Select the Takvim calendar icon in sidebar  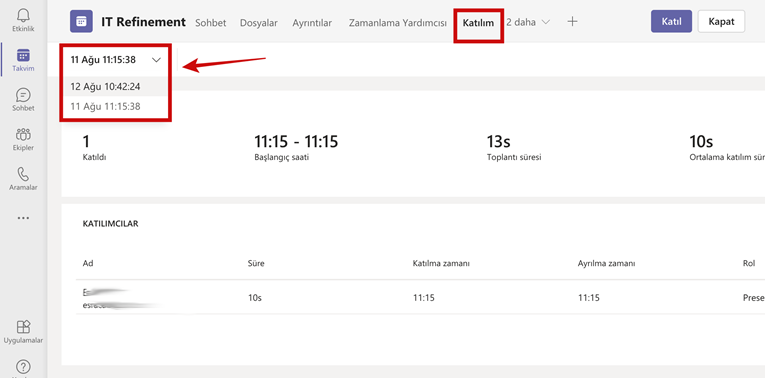23,55
